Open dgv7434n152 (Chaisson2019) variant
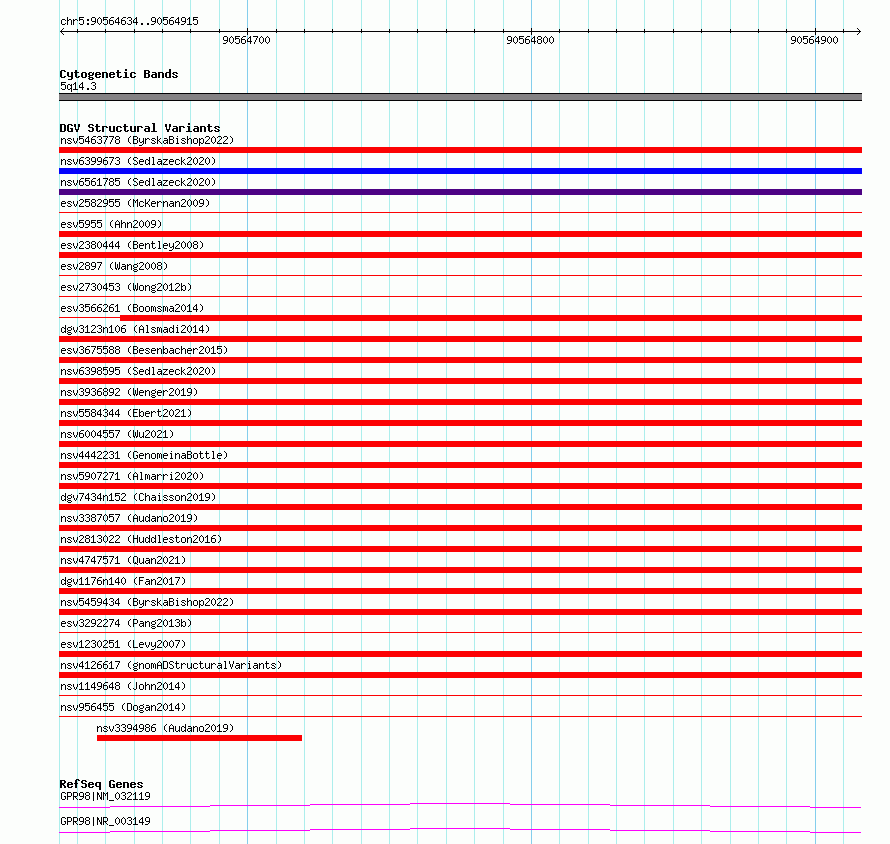This screenshot has width=890, height=844. [138, 497]
